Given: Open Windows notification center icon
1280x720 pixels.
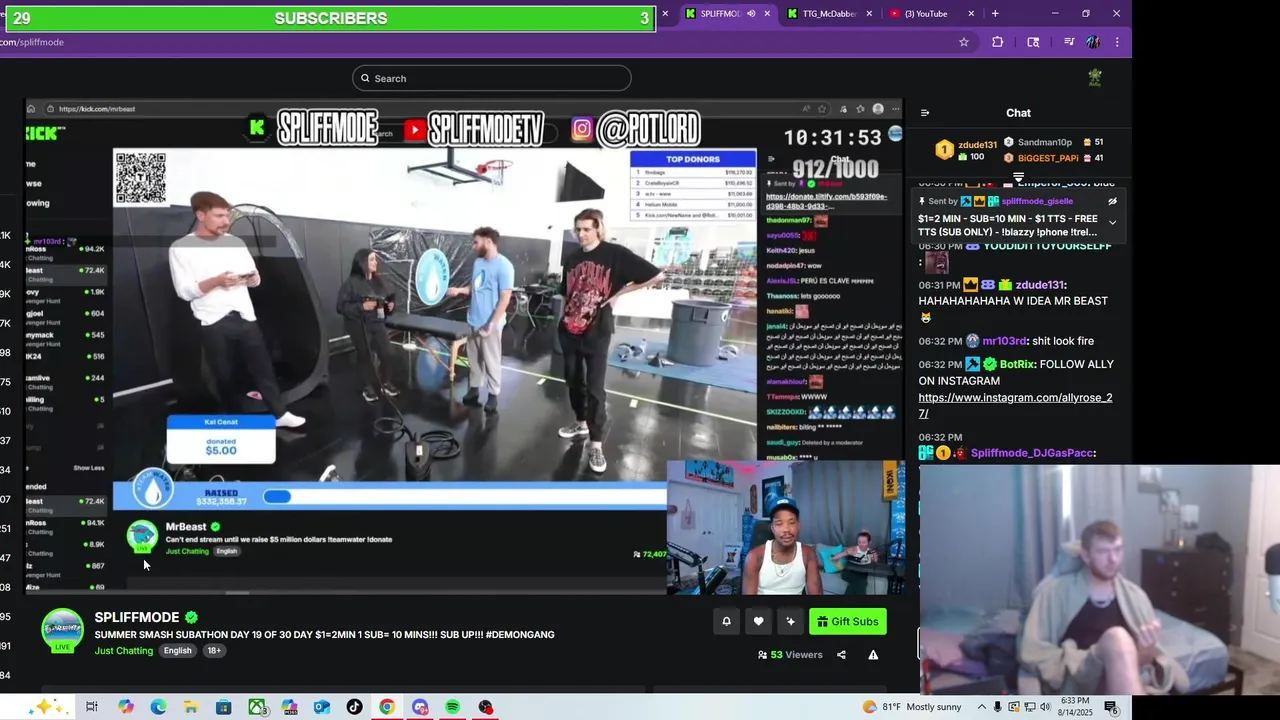Looking at the screenshot, I should click(1111, 707).
